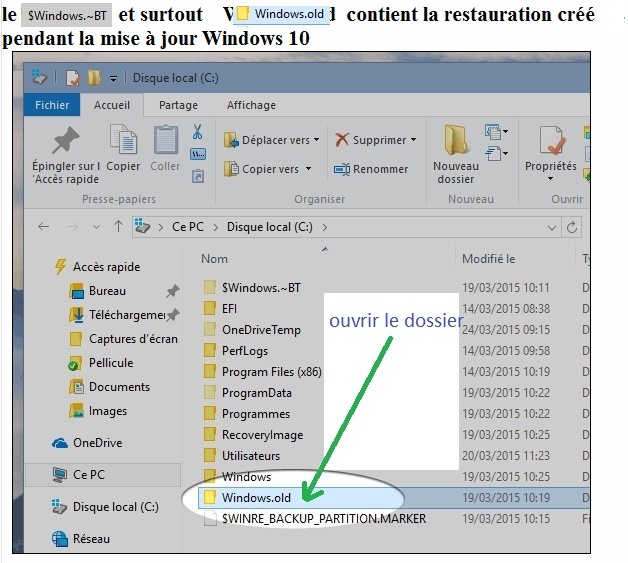628x563 pixels.
Task: Sort by the Nom column header
Action: click(x=214, y=259)
